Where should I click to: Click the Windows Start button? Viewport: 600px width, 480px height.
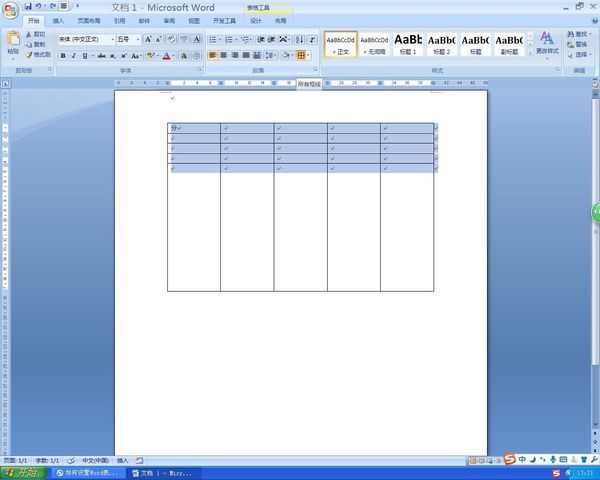tap(24, 473)
